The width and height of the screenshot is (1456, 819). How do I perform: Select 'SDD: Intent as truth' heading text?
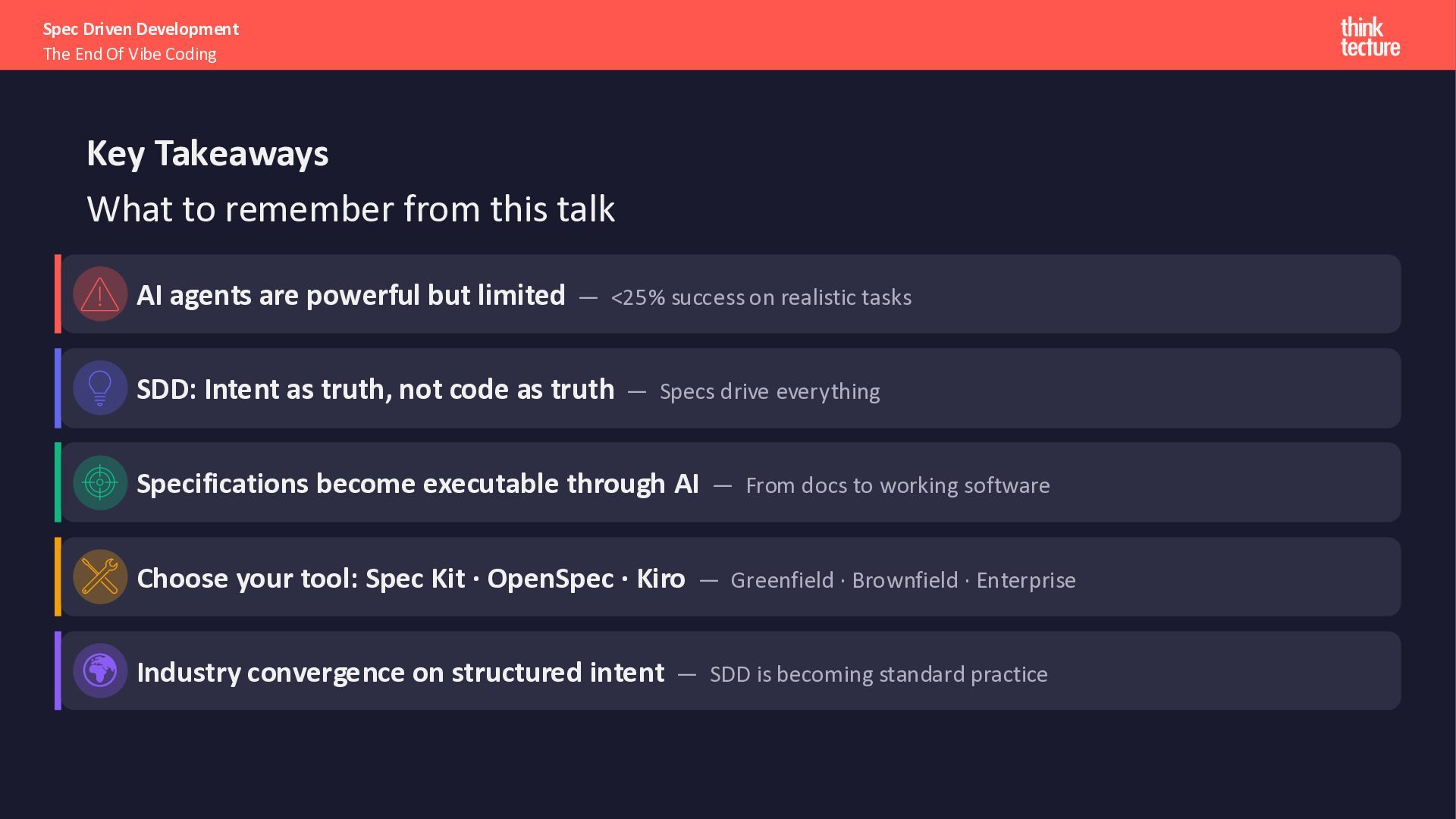click(375, 390)
